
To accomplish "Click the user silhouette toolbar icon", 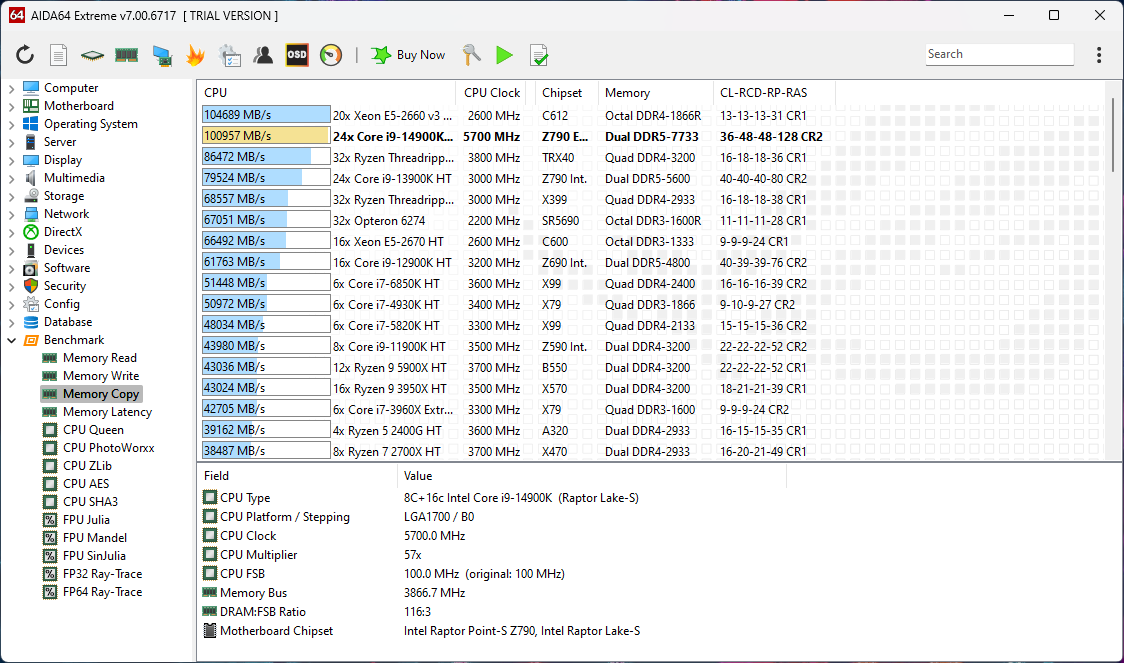I will [263, 55].
